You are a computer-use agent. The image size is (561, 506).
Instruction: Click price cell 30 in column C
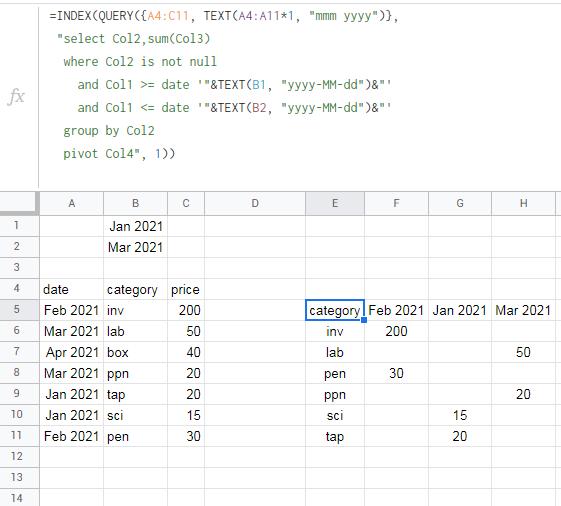pos(186,436)
